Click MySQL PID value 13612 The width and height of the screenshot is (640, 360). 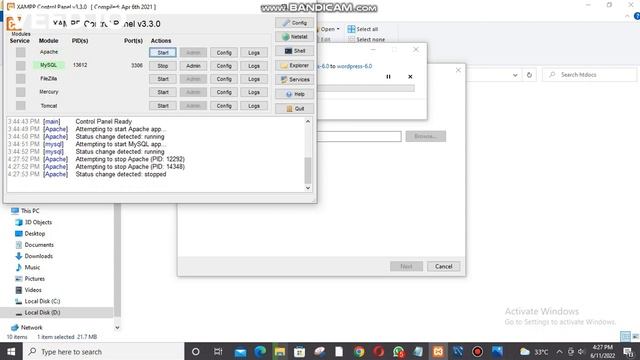click(x=80, y=65)
